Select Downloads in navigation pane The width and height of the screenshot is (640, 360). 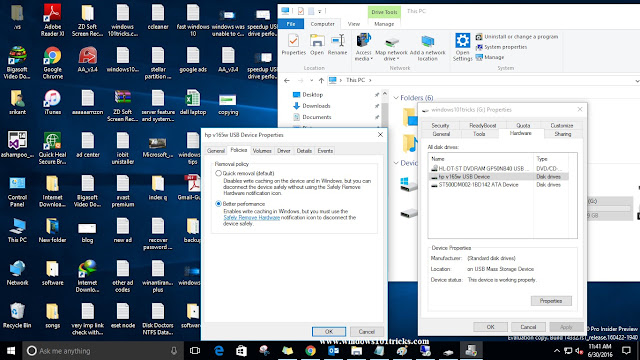tap(316, 106)
